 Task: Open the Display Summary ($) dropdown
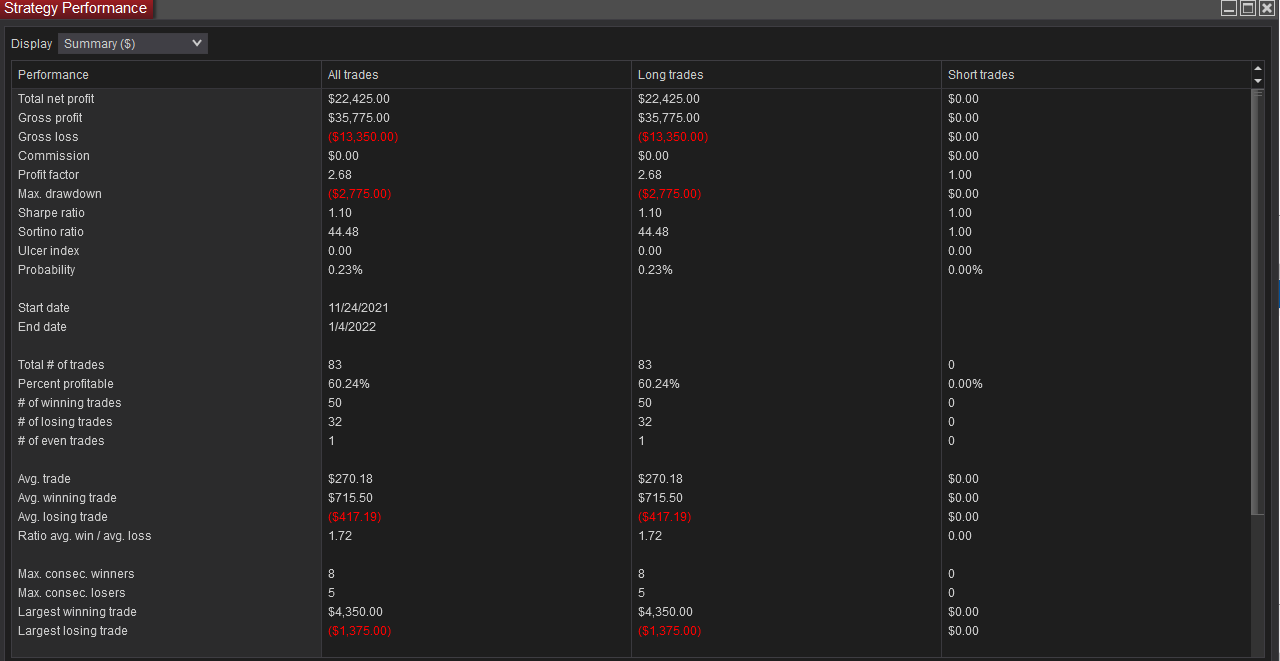(133, 44)
